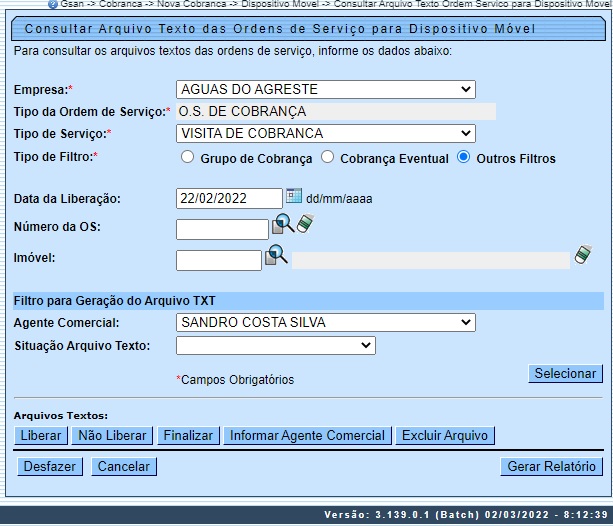Select Outros Filtros radio button

coord(463,157)
